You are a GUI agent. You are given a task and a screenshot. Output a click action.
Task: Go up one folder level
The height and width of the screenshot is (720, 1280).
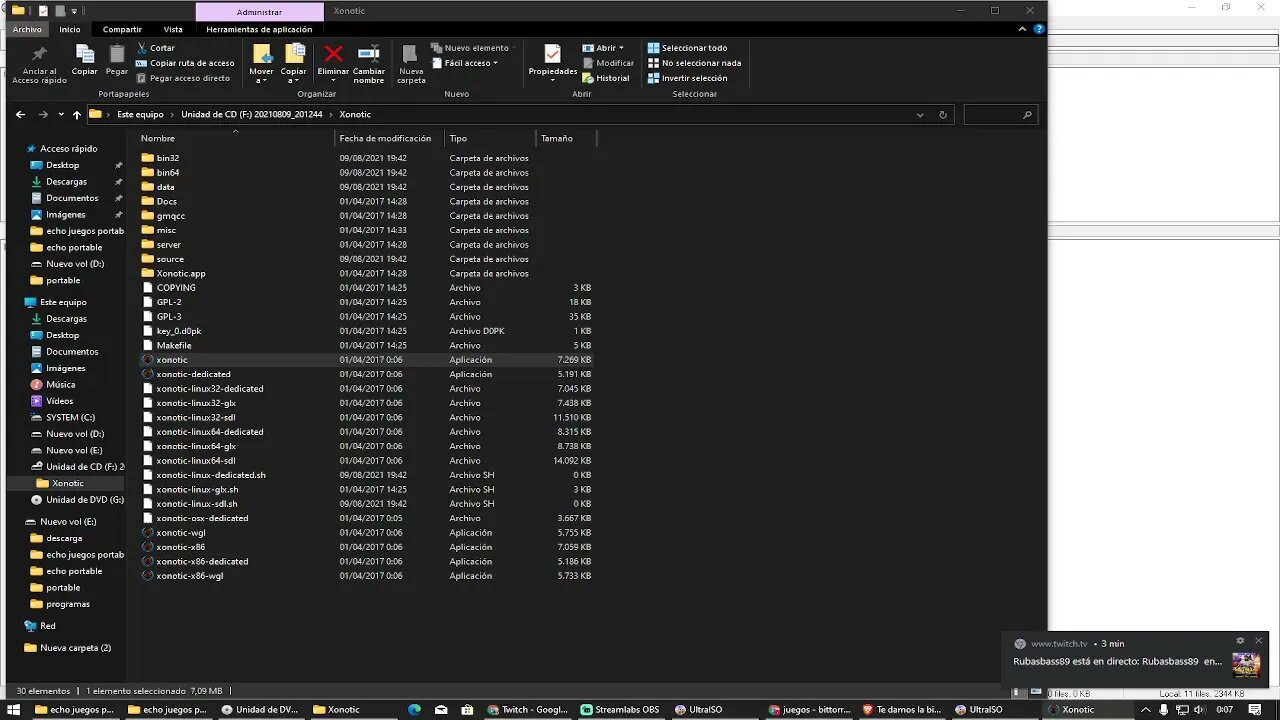click(x=77, y=115)
